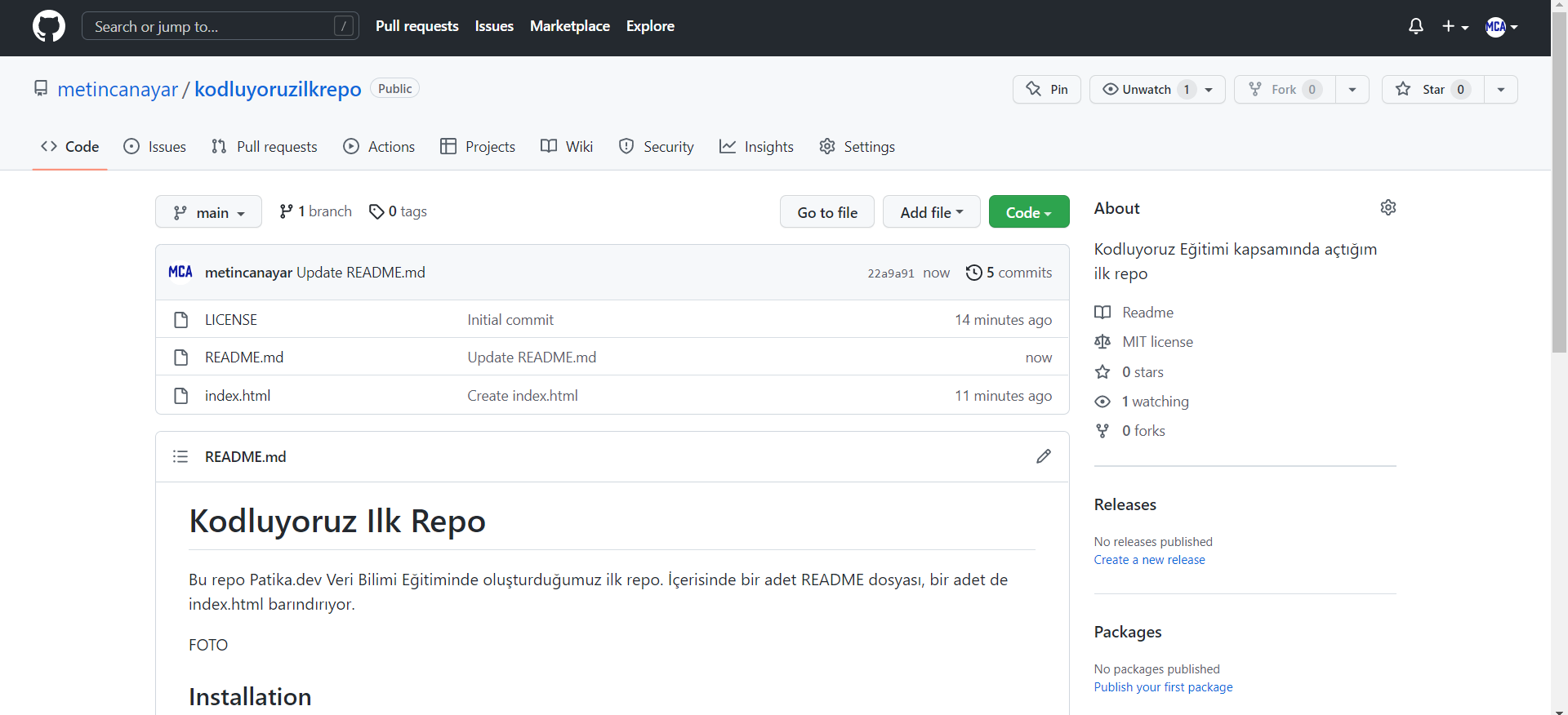
Task: Click the Readme book icon in About
Action: (1102, 313)
